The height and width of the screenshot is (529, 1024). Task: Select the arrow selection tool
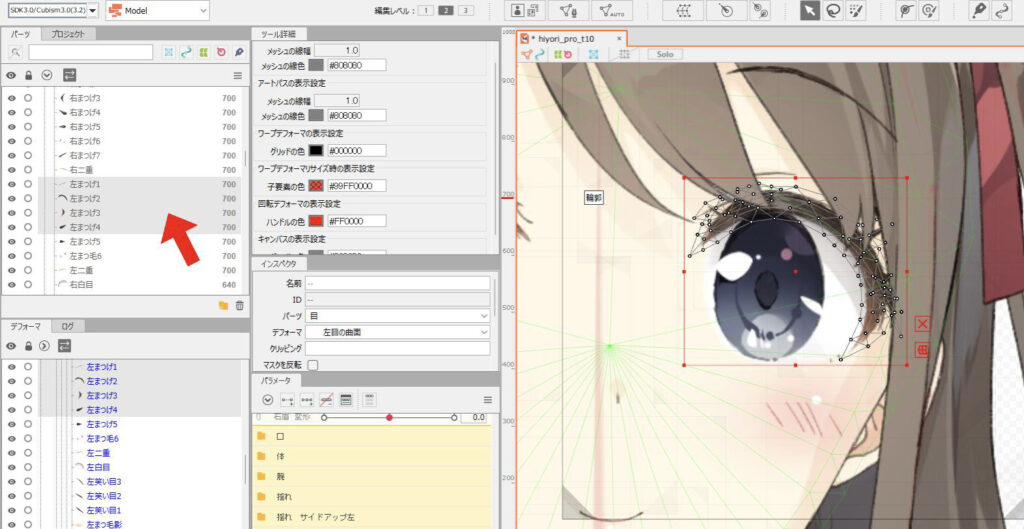point(810,11)
